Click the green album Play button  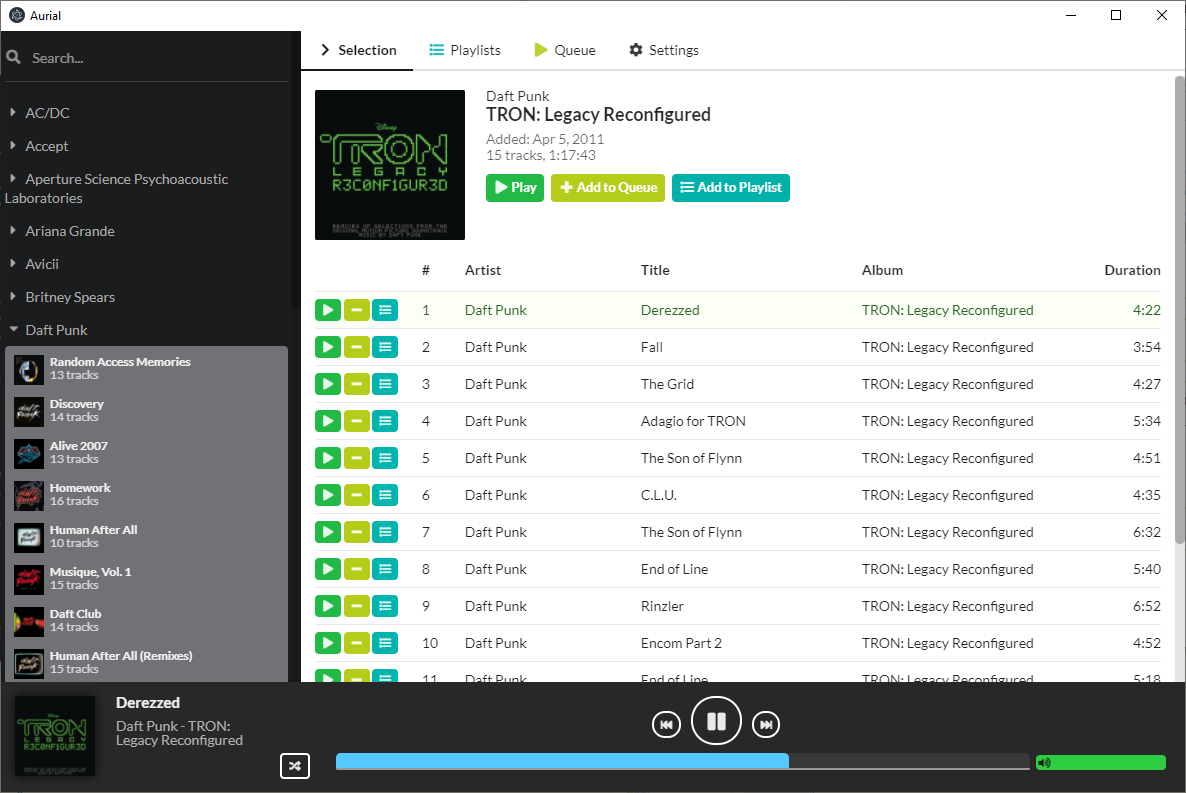(515, 188)
